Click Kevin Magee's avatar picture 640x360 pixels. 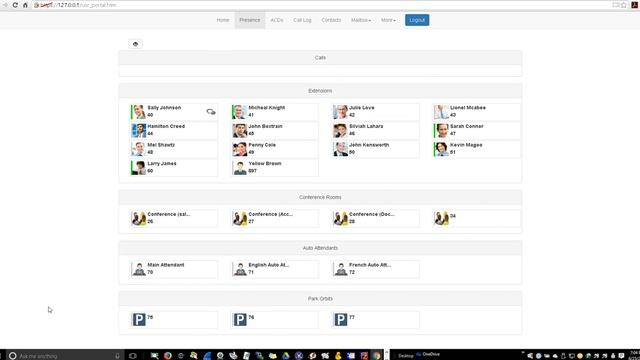(441, 149)
